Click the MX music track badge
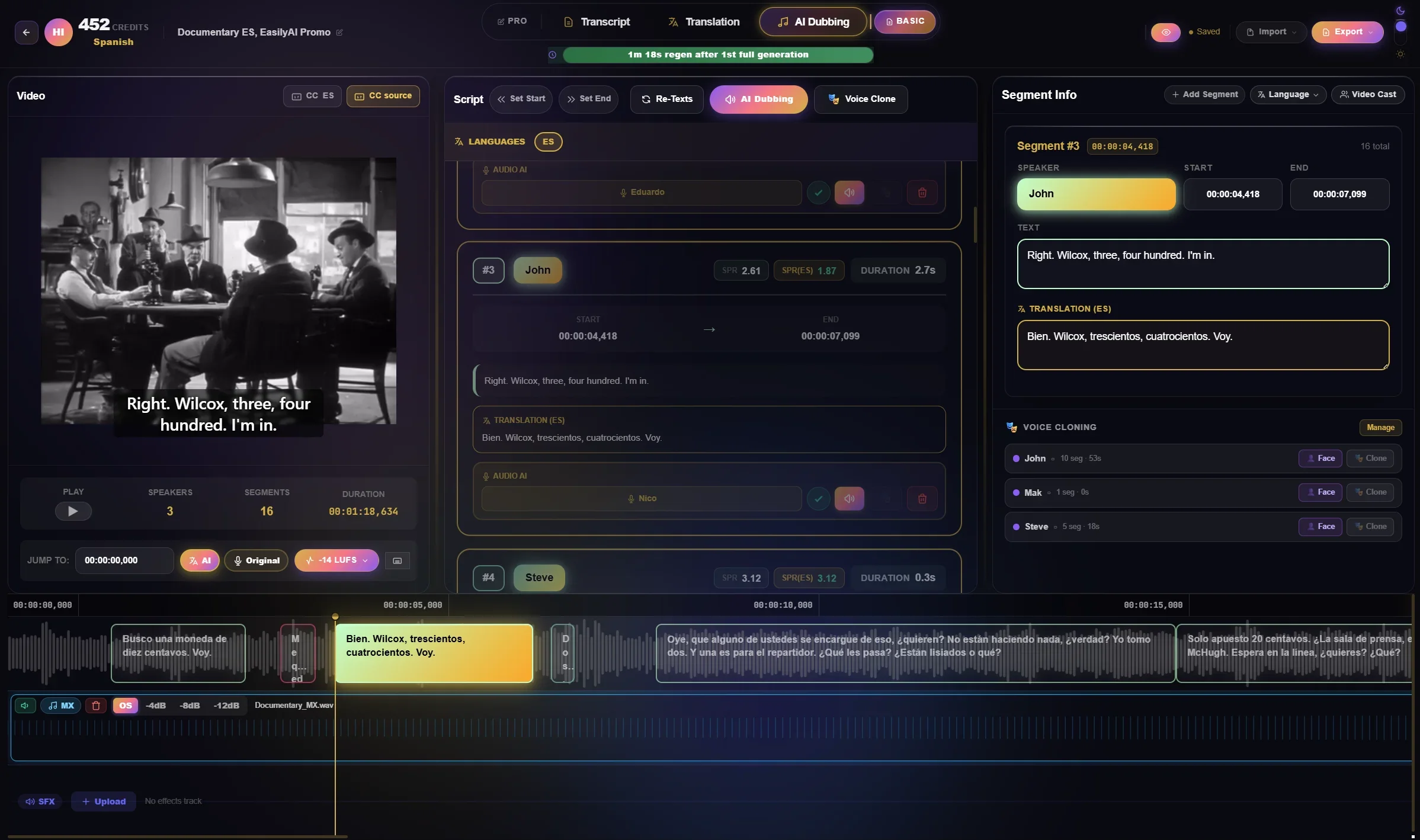Viewport: 1420px width, 840px height. 61,706
